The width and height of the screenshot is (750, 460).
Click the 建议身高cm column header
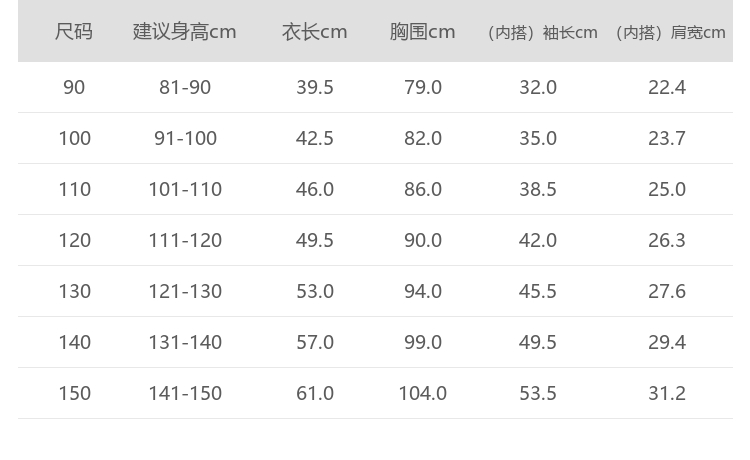(185, 32)
